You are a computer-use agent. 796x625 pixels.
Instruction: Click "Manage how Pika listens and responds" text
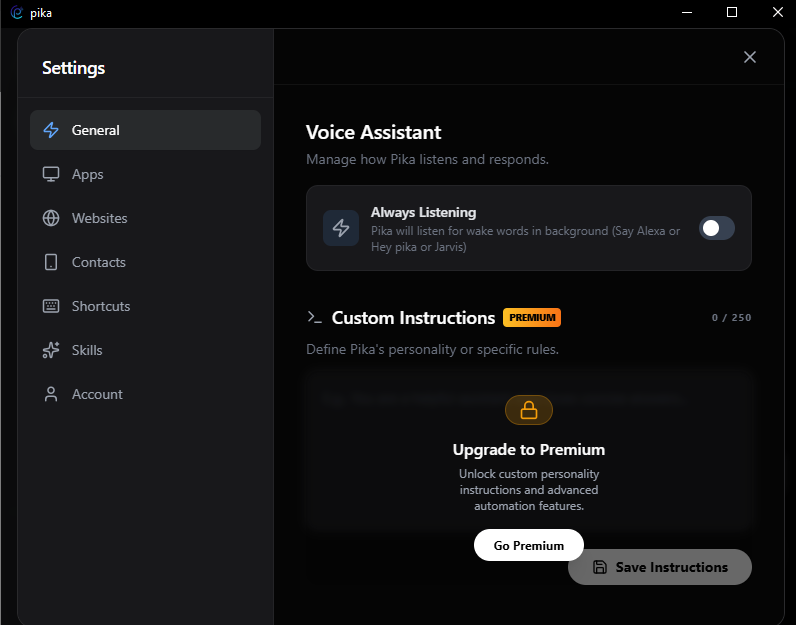click(427, 159)
